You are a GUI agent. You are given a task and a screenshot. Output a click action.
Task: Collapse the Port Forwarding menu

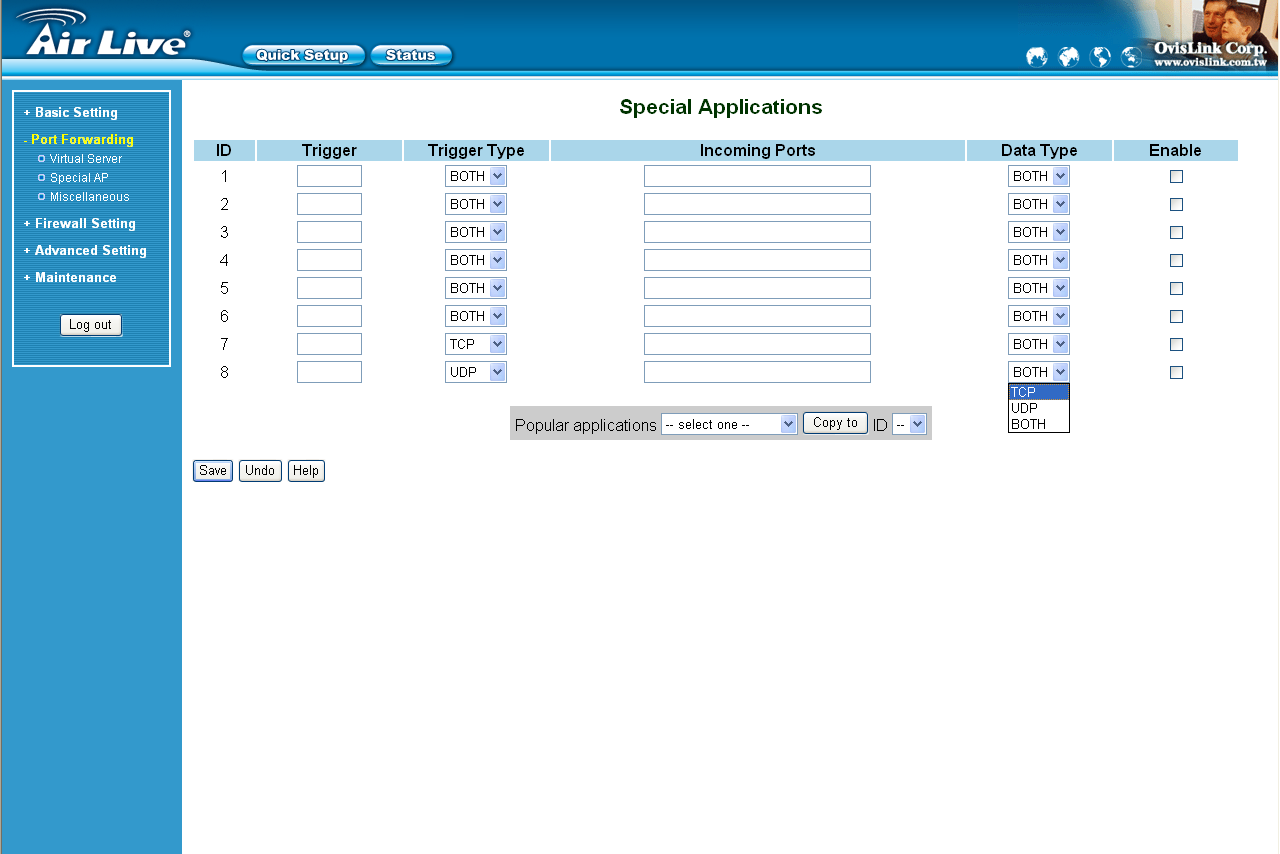79,140
